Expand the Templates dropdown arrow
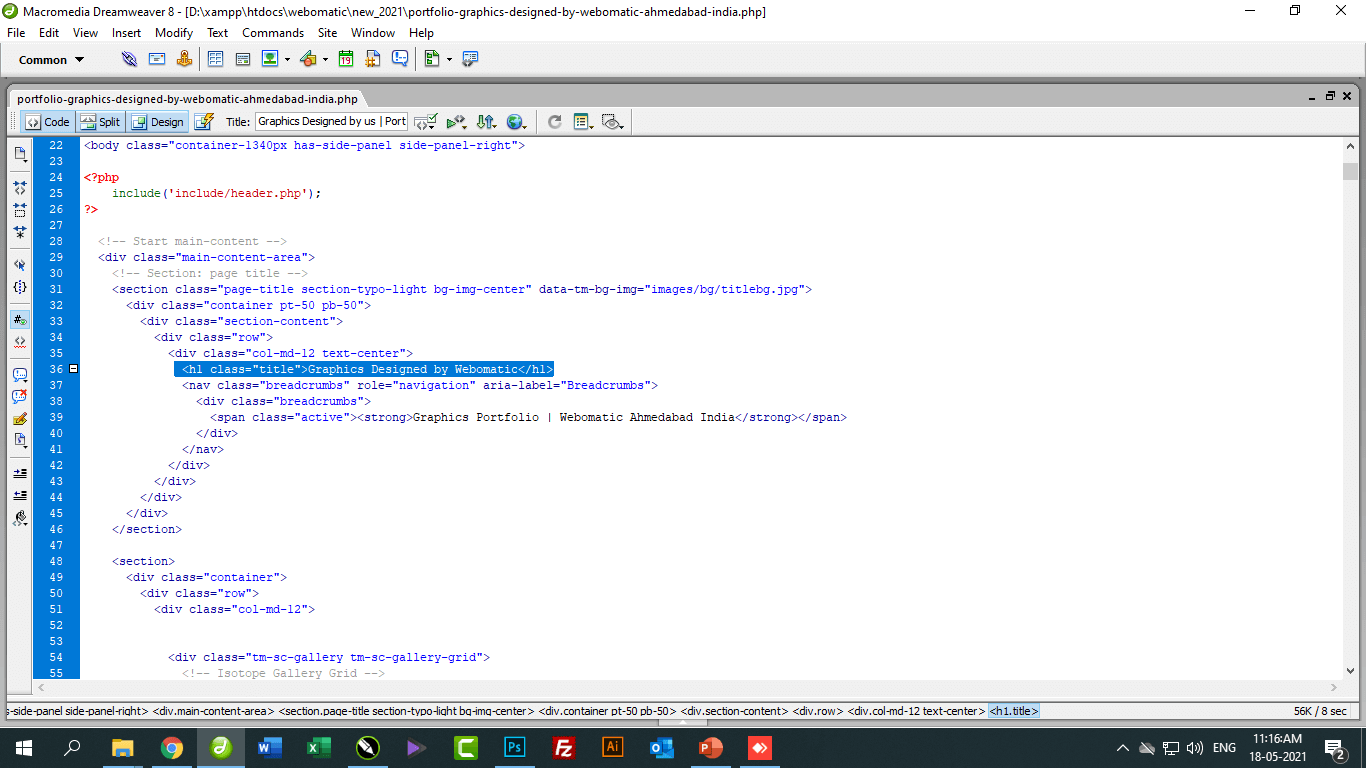The width and height of the screenshot is (1366, 768). (x=449, y=60)
